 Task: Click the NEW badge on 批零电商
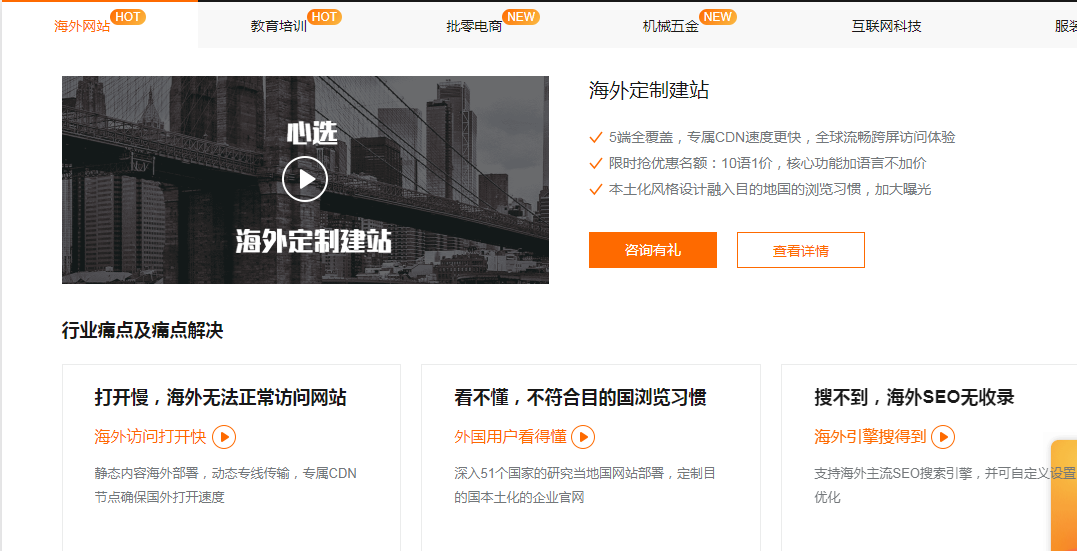tap(520, 17)
